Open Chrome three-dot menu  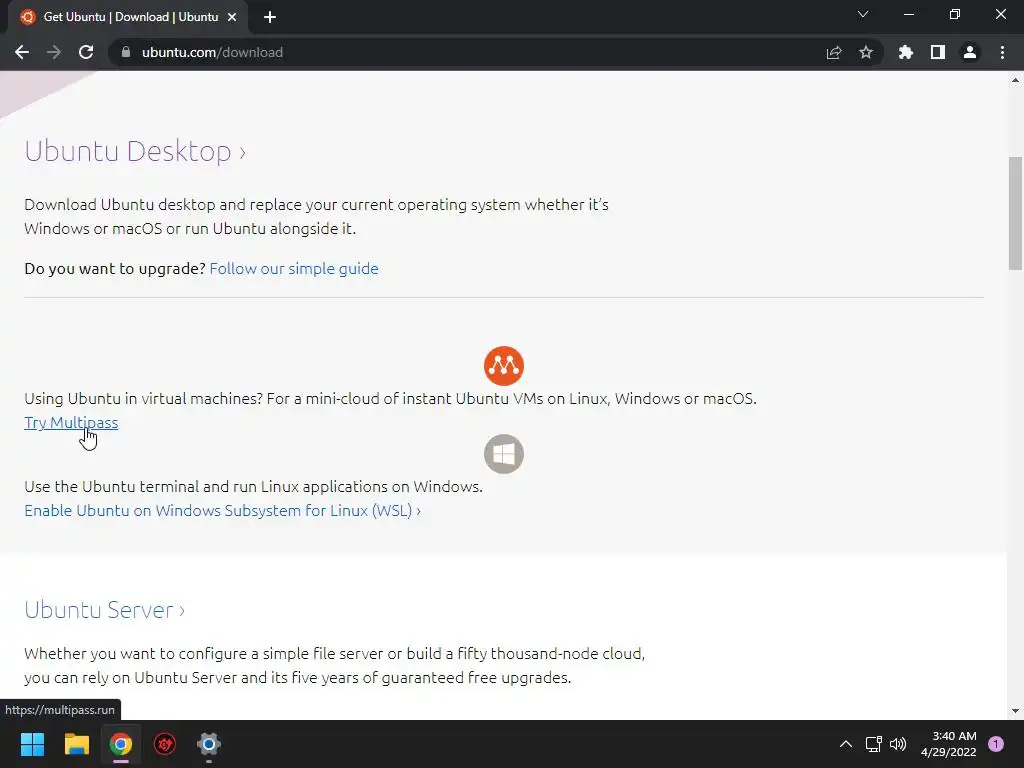coord(1002,52)
